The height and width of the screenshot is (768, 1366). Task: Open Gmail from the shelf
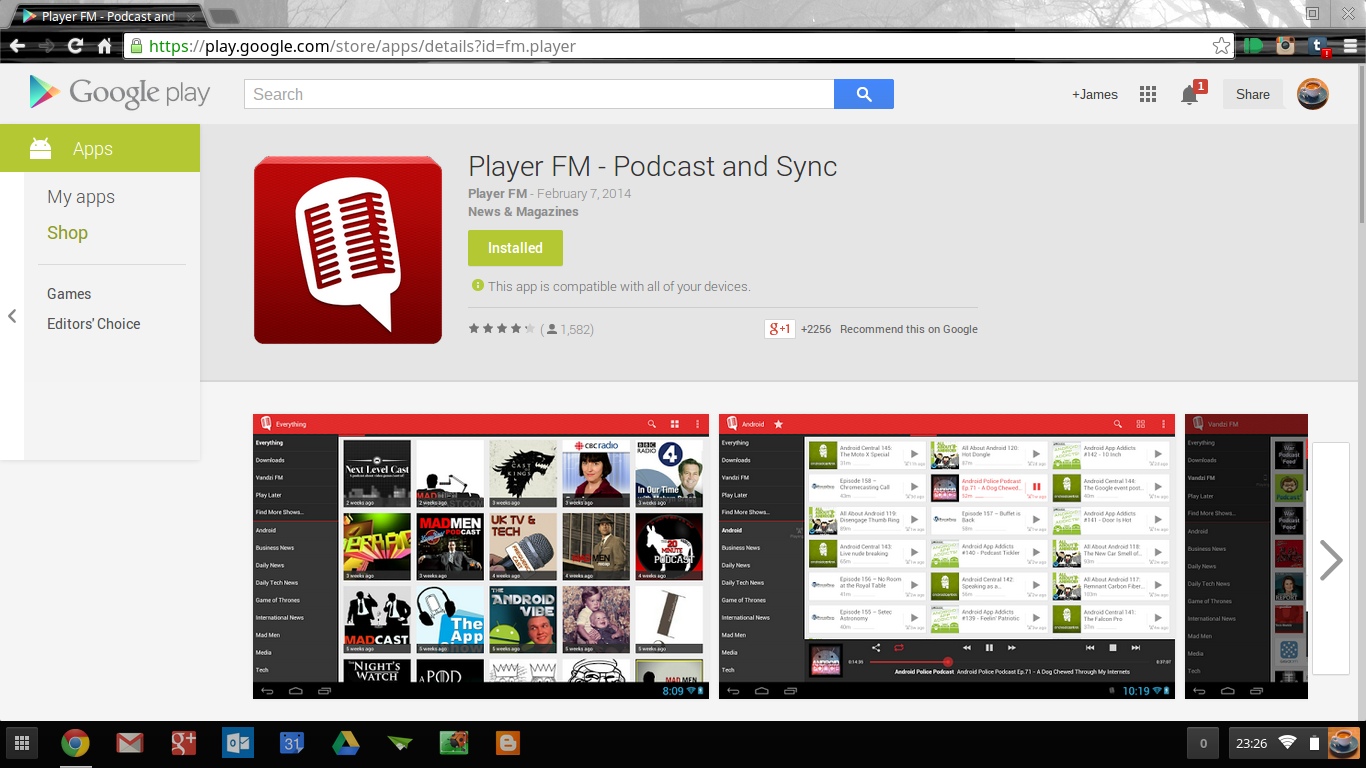point(129,743)
